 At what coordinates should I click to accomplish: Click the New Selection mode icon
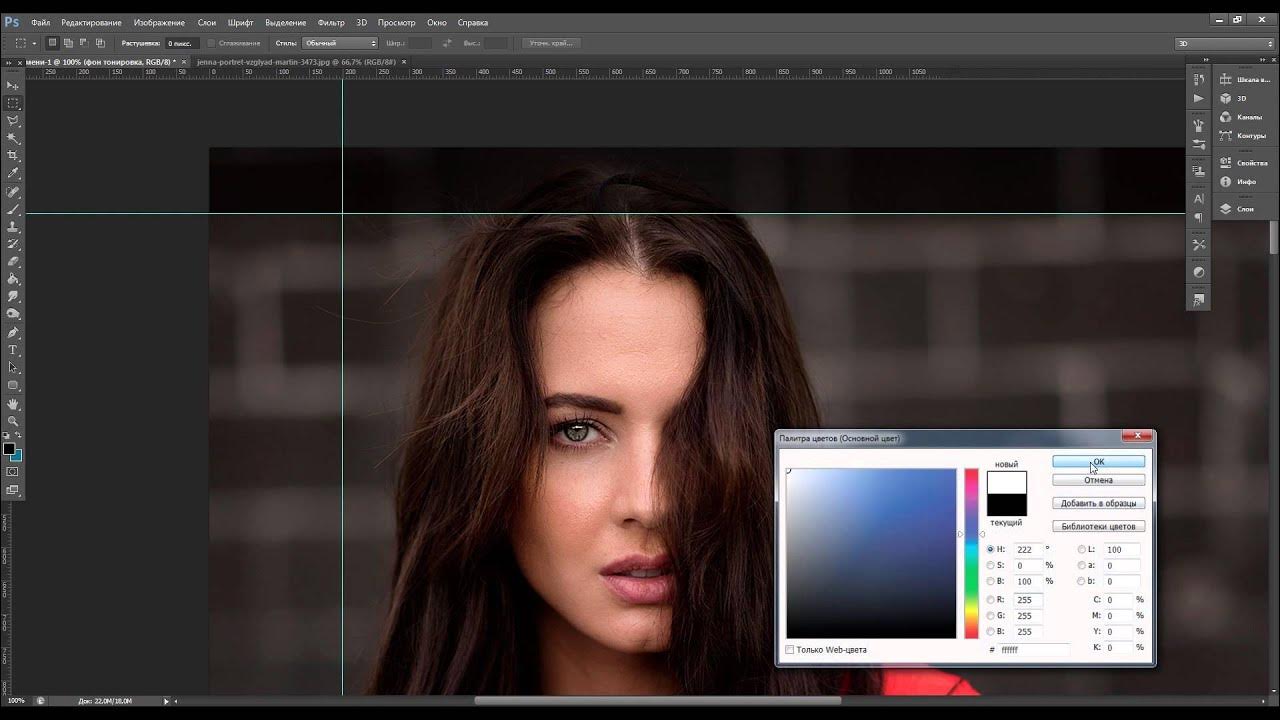(53, 43)
